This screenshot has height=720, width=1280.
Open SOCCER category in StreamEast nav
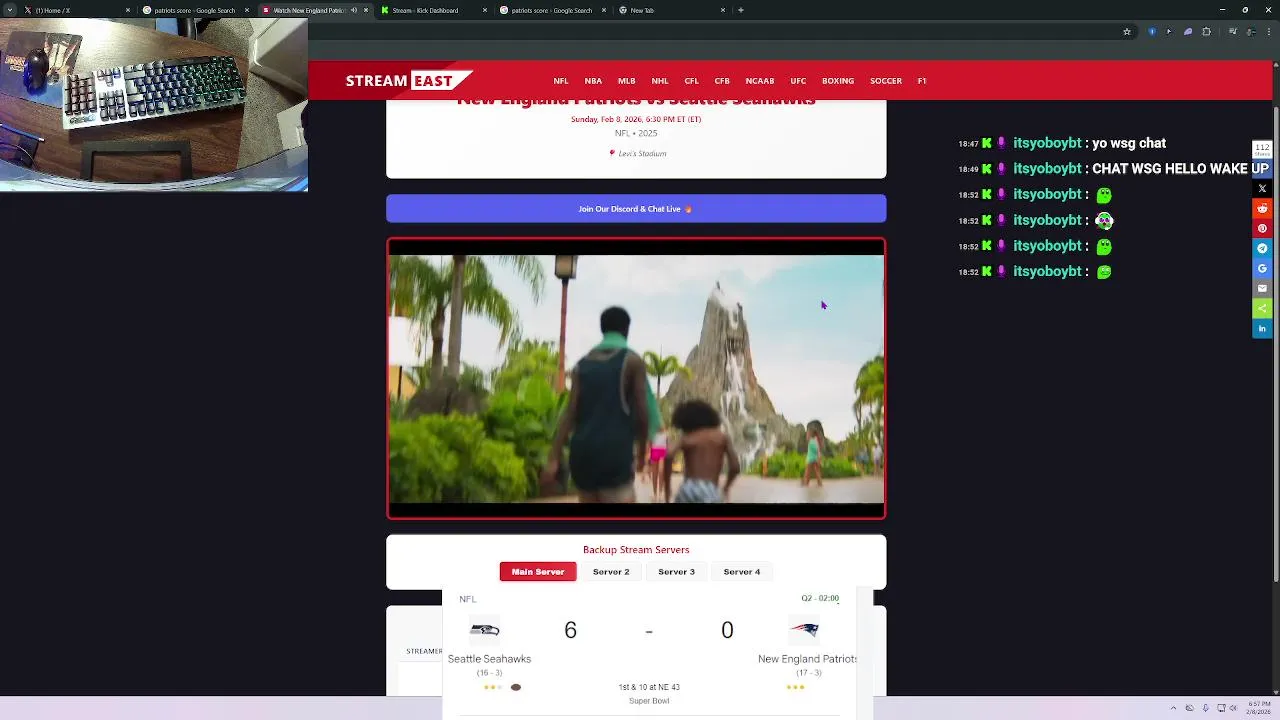(x=886, y=81)
